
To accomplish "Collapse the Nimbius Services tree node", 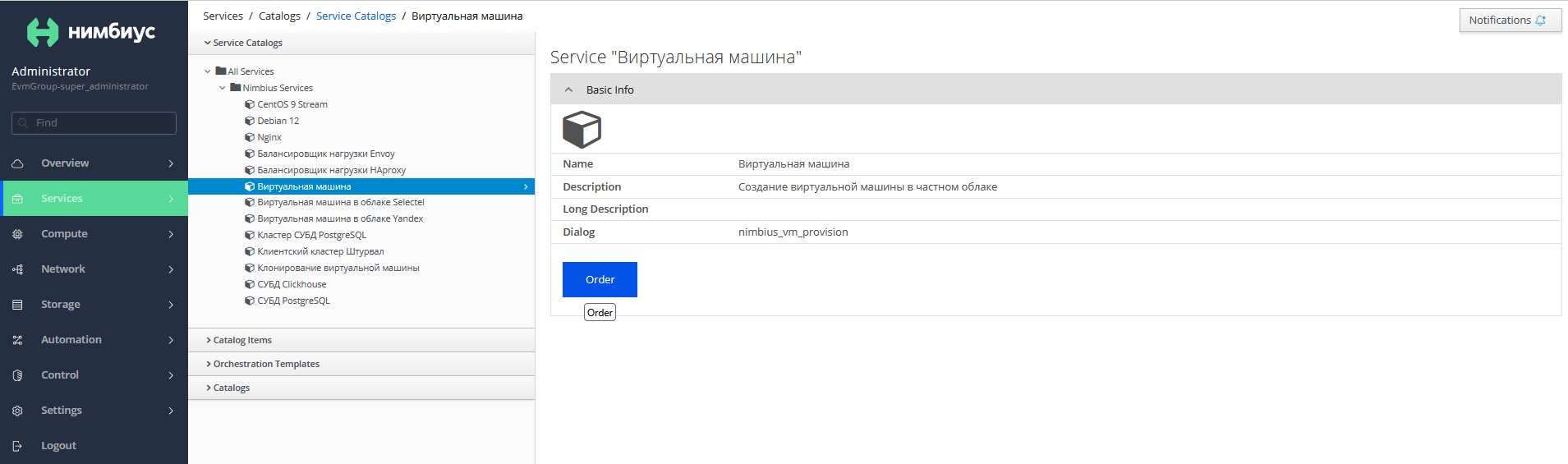I will [x=223, y=88].
